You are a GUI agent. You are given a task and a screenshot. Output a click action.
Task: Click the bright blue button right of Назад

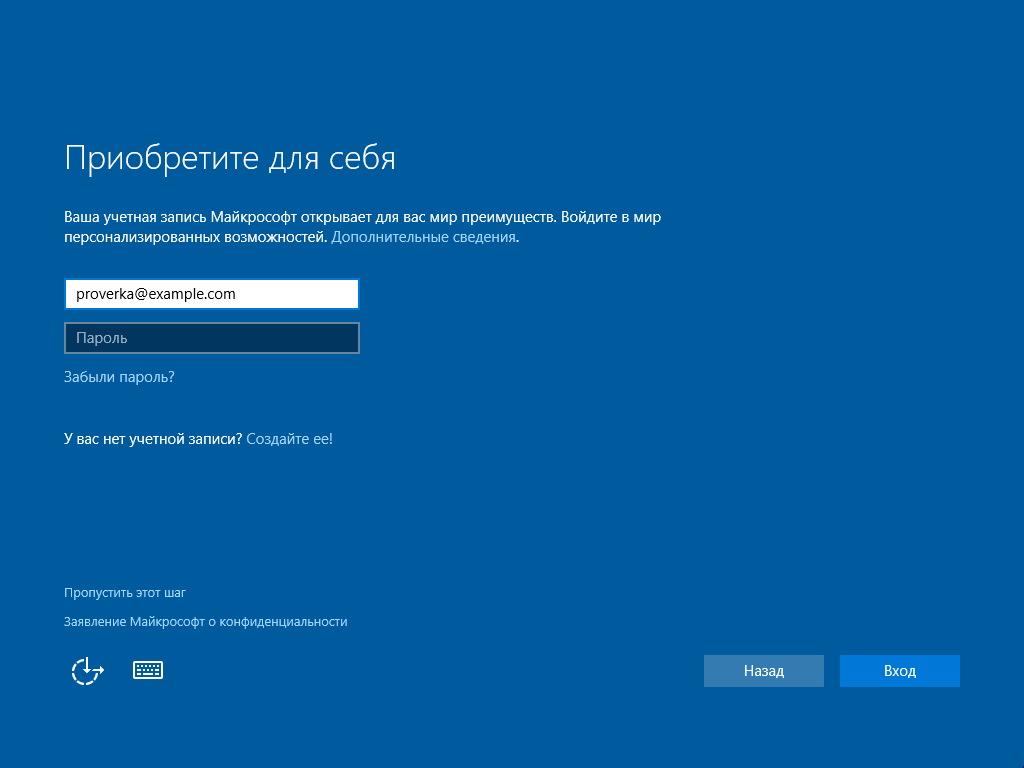pyautogui.click(x=899, y=671)
